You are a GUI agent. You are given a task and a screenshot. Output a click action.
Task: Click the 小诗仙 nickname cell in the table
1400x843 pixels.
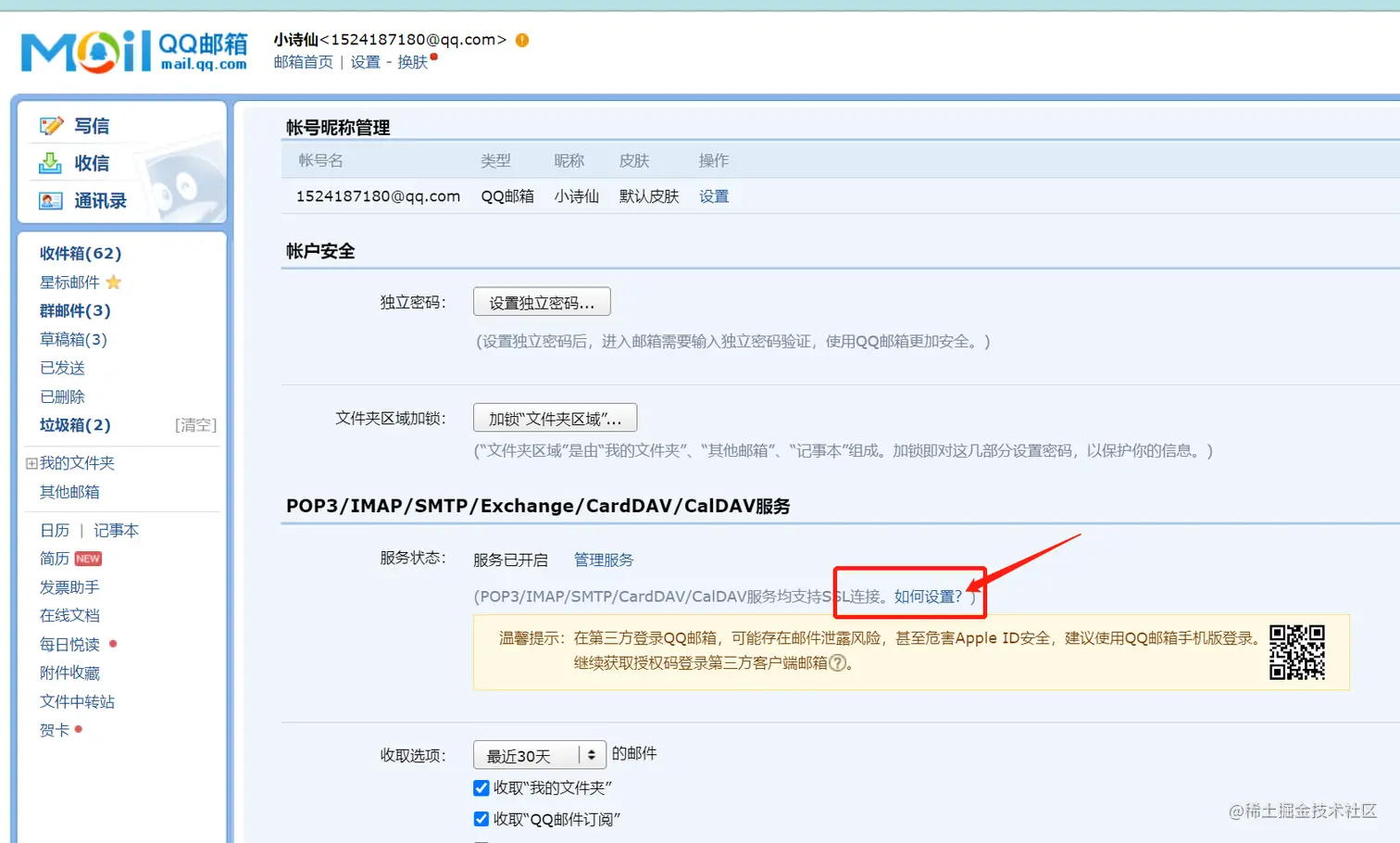(576, 196)
